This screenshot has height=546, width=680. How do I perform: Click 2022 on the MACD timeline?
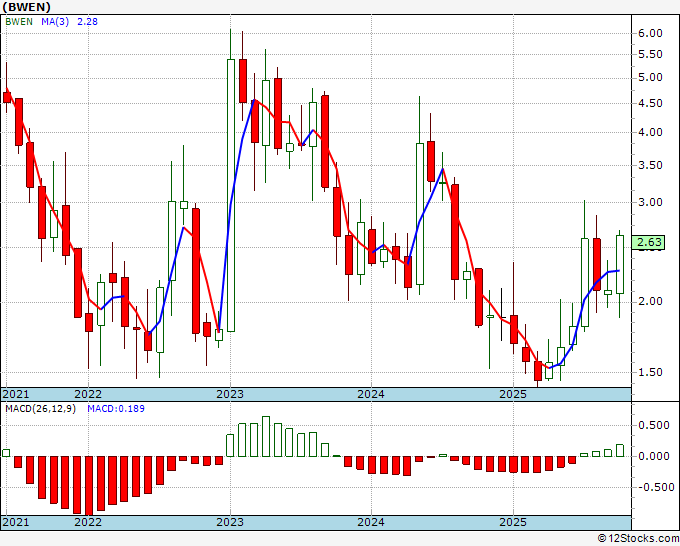pos(88,522)
